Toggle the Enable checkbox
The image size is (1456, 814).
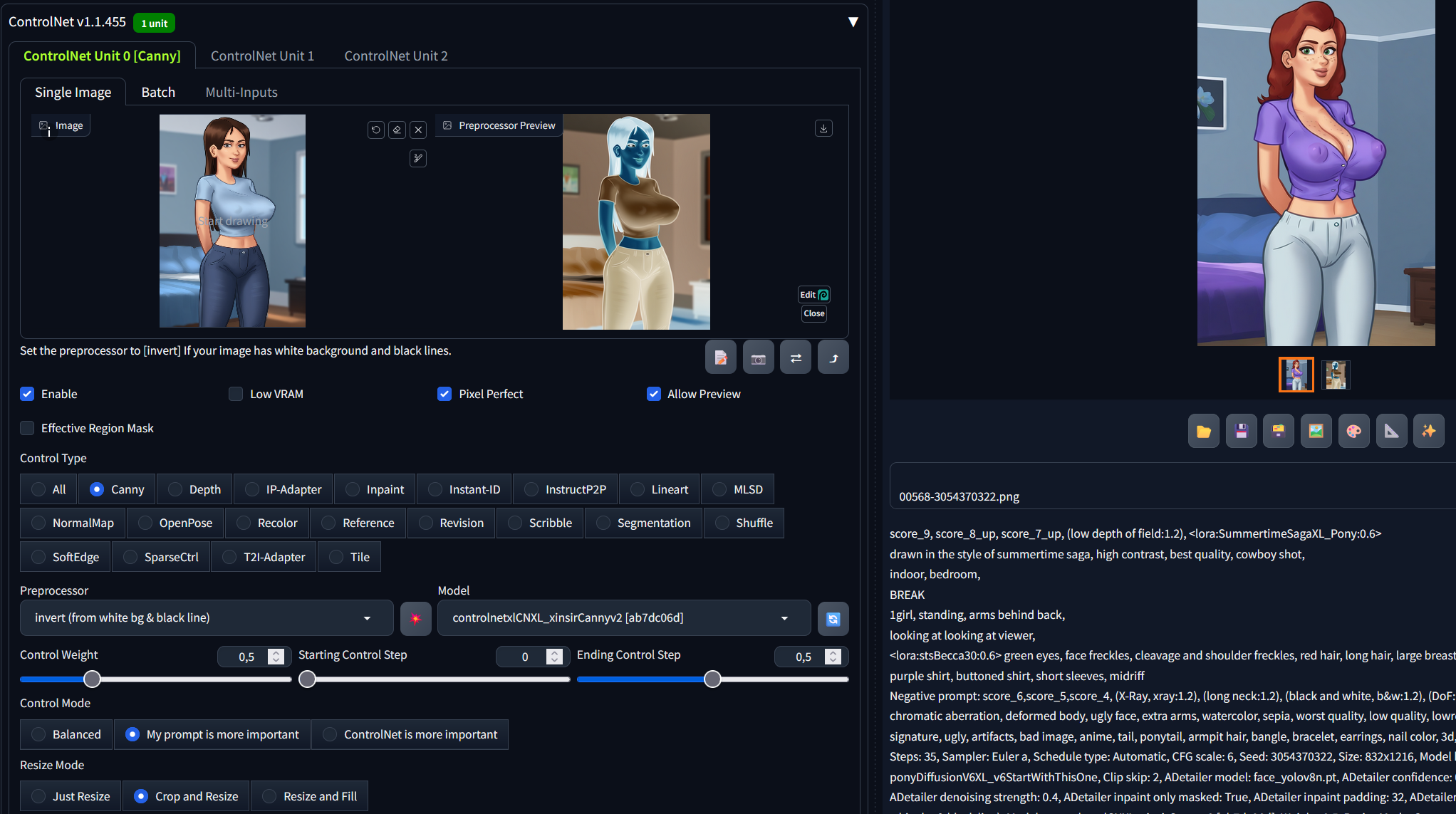27,394
